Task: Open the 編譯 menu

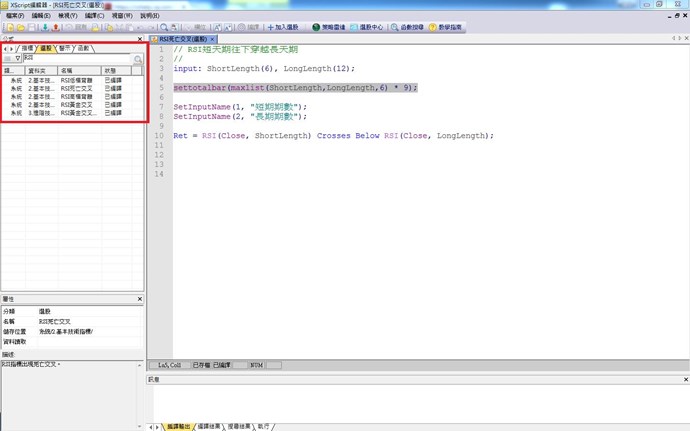Action: click(92, 16)
